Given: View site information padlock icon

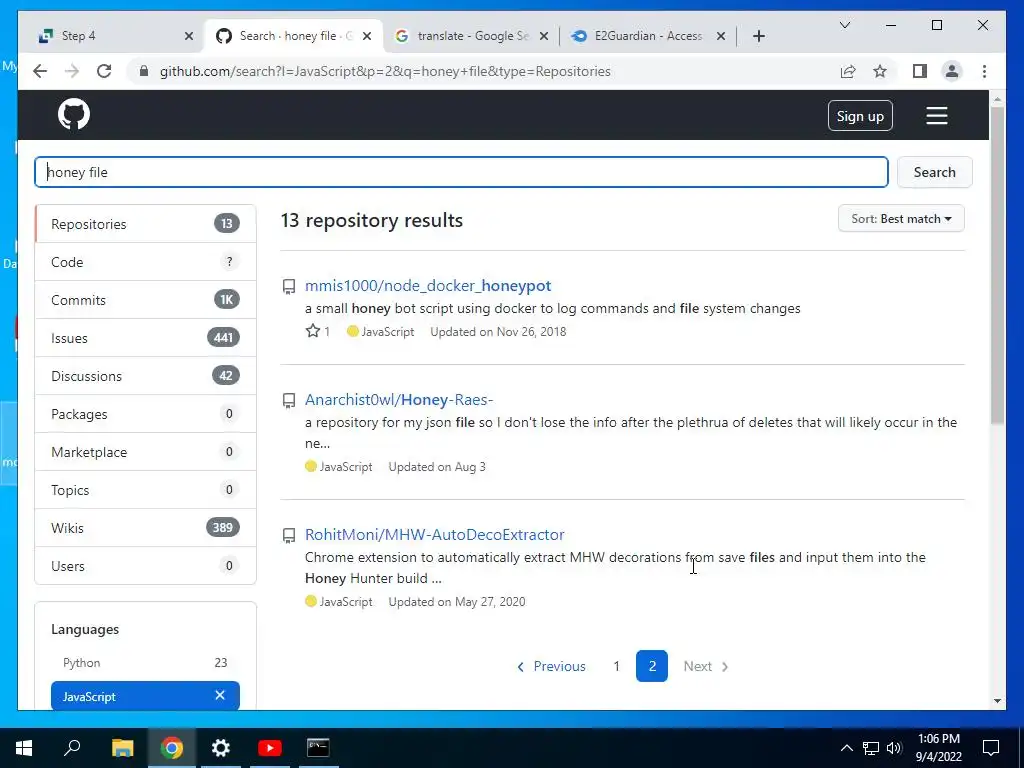Looking at the screenshot, I should point(144,71).
